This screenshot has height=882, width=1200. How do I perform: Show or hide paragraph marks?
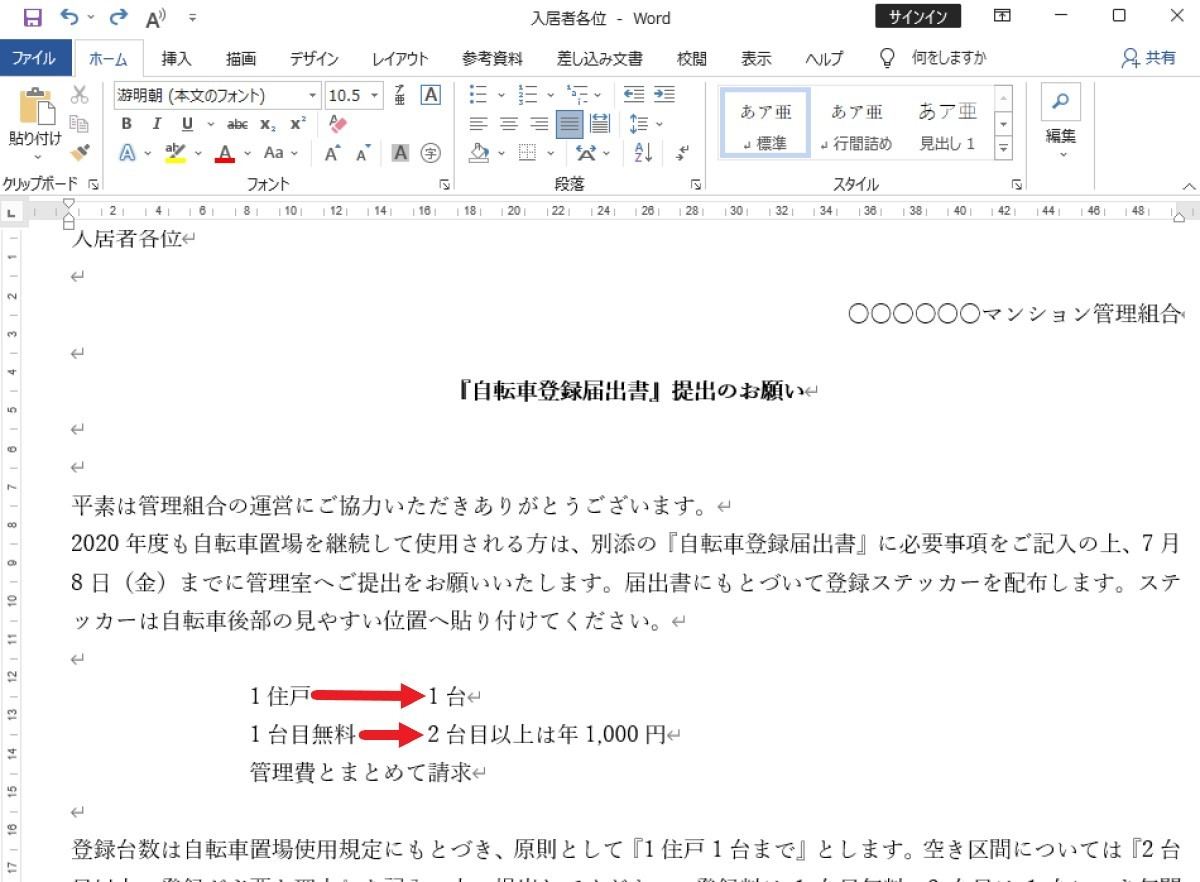[x=683, y=153]
